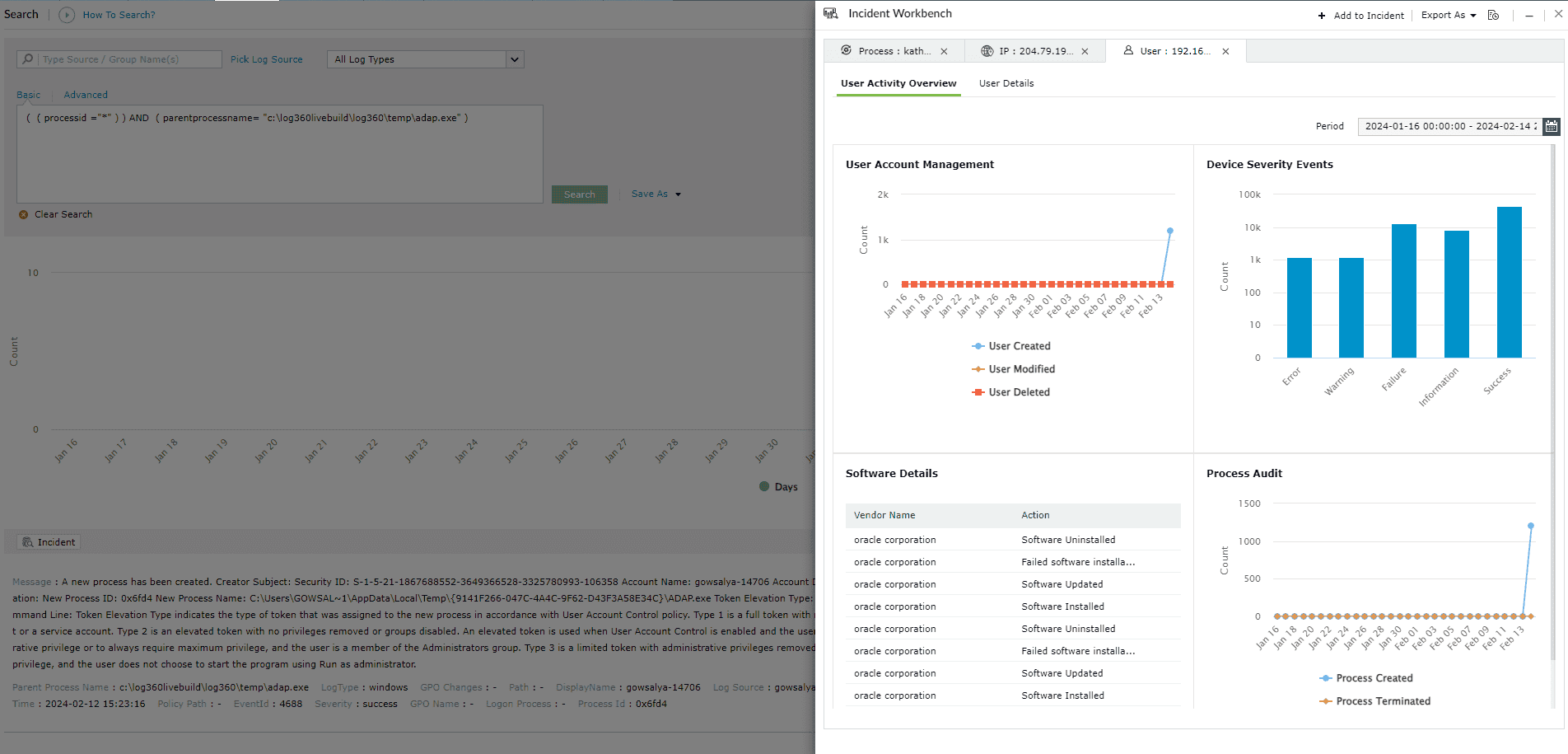Toggle the Process Created legend series
The image size is (1568, 754).
click(x=1365, y=678)
